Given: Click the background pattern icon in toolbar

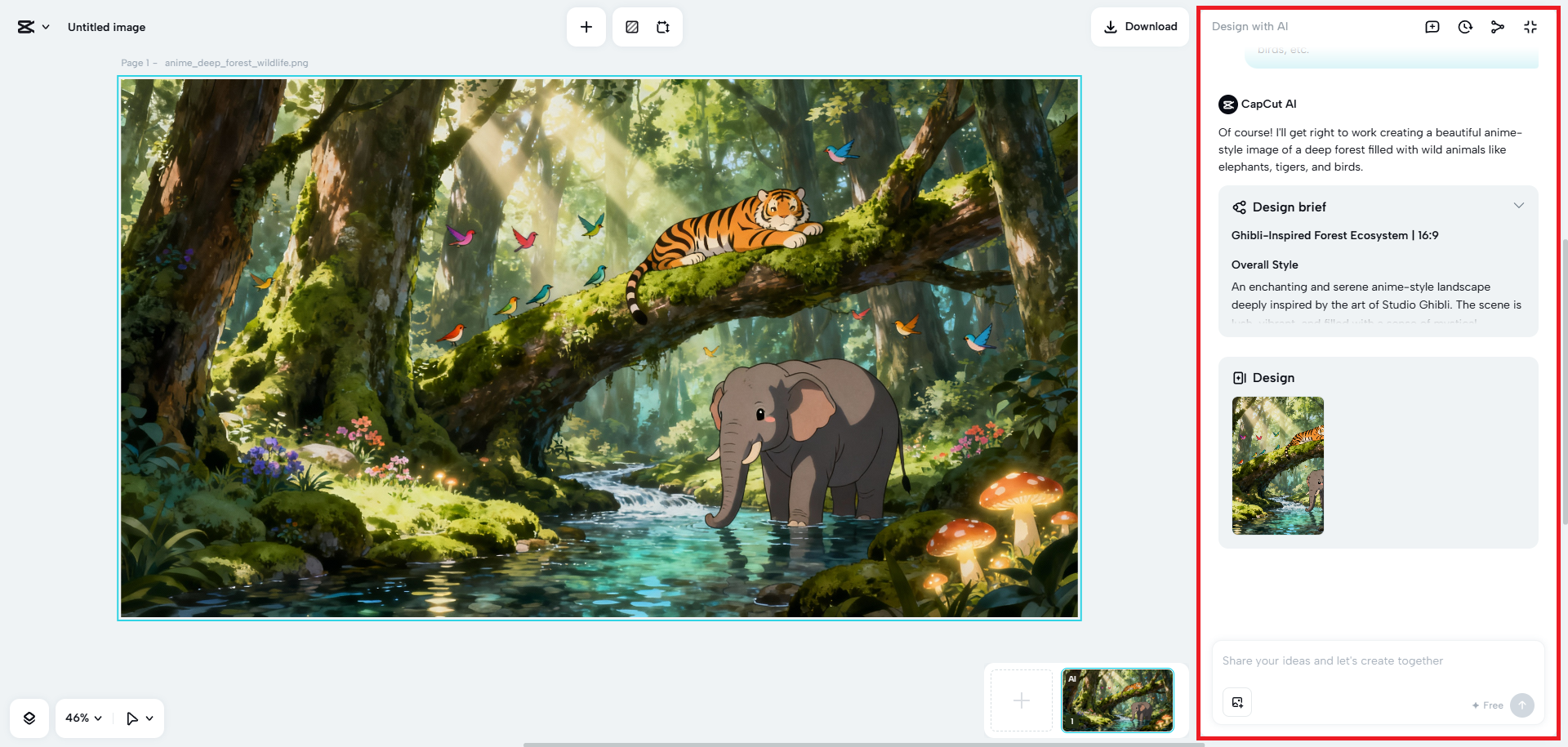Looking at the screenshot, I should click(632, 27).
